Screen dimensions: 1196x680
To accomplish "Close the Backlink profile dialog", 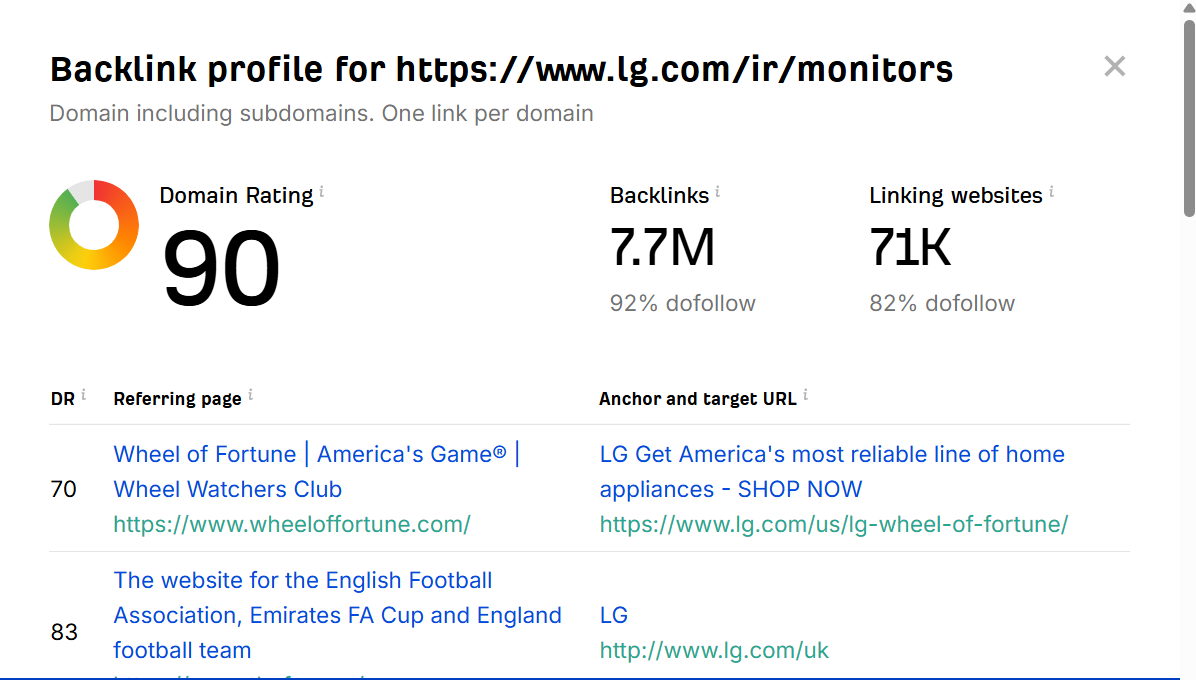I will pyautogui.click(x=1114, y=67).
